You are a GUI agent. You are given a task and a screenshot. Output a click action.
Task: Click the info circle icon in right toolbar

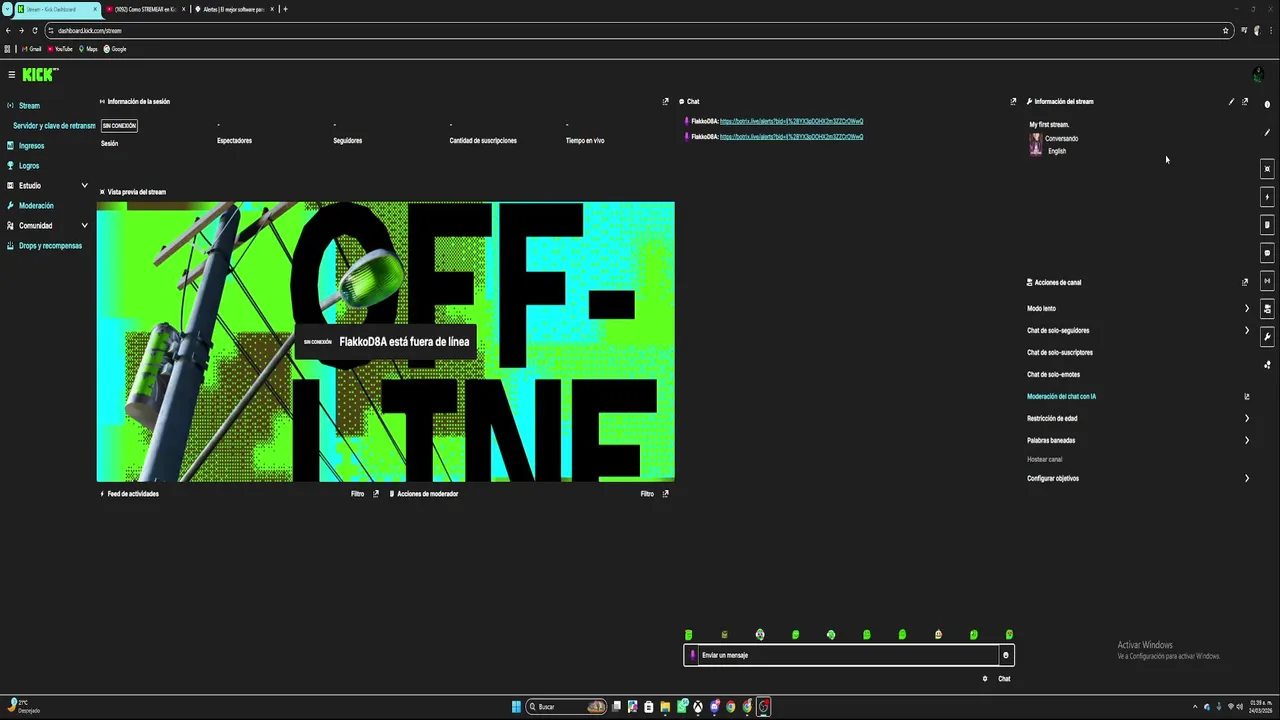[x=1267, y=104]
